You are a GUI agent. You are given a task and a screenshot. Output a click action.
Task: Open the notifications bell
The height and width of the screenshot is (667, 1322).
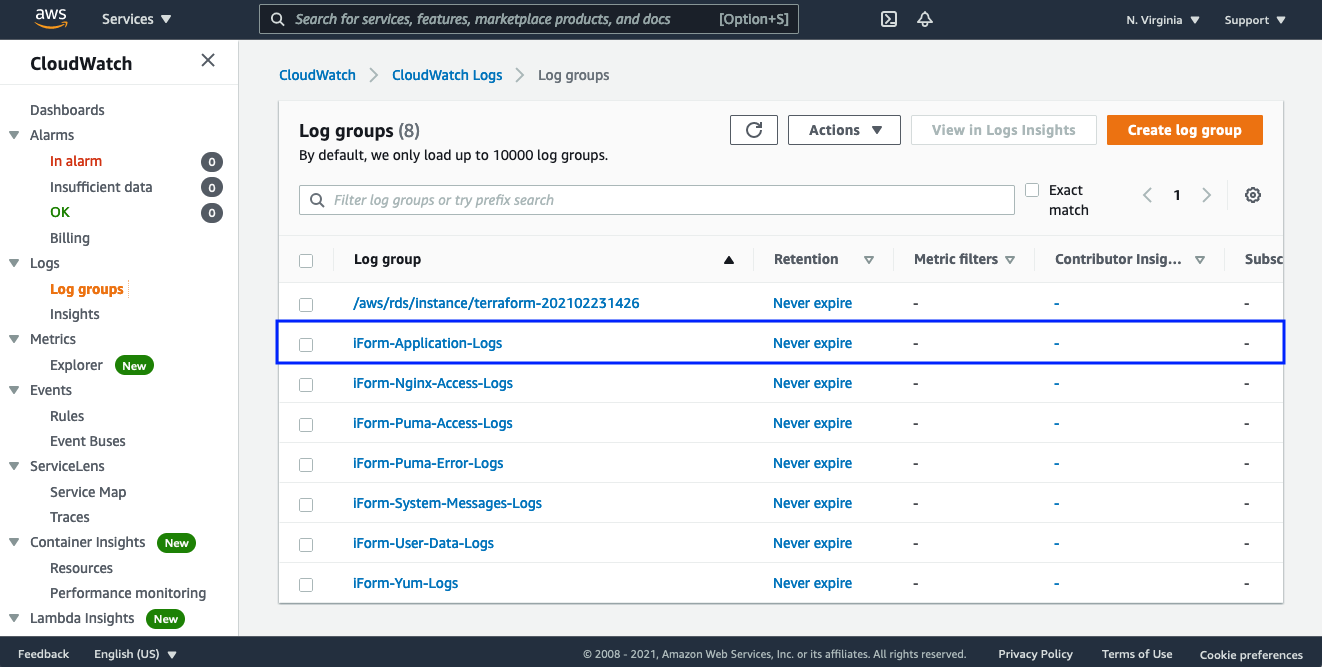point(925,19)
